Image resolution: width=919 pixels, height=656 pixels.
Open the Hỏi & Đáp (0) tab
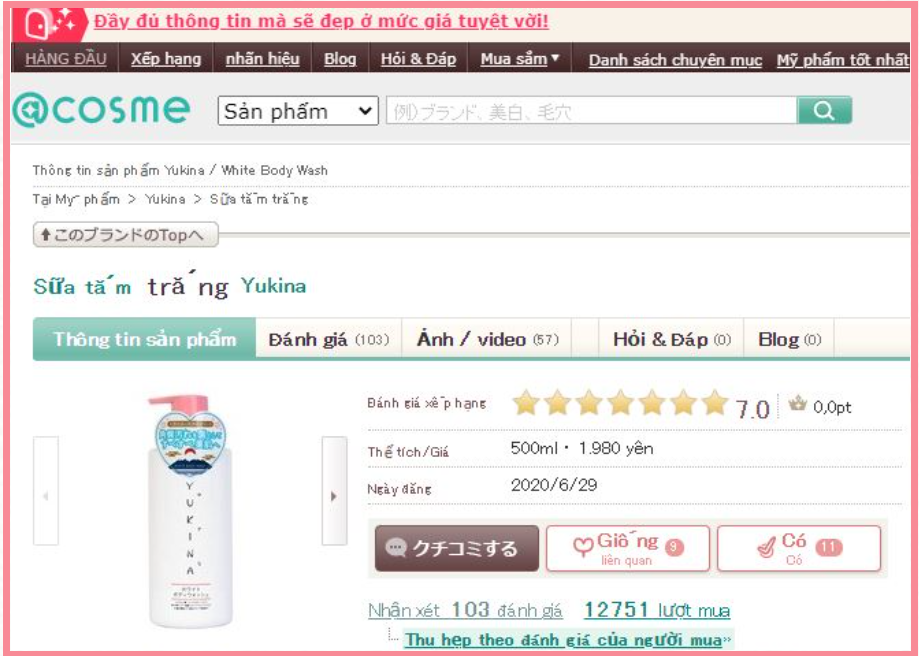[x=672, y=339]
